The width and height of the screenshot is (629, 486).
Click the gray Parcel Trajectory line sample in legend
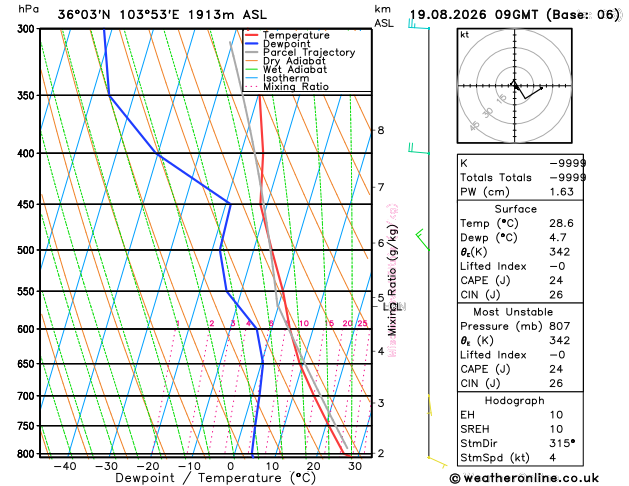tap(252, 53)
